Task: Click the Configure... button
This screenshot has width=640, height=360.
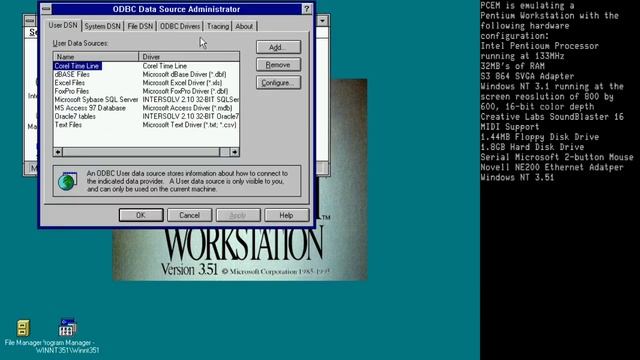Action: pyautogui.click(x=278, y=83)
